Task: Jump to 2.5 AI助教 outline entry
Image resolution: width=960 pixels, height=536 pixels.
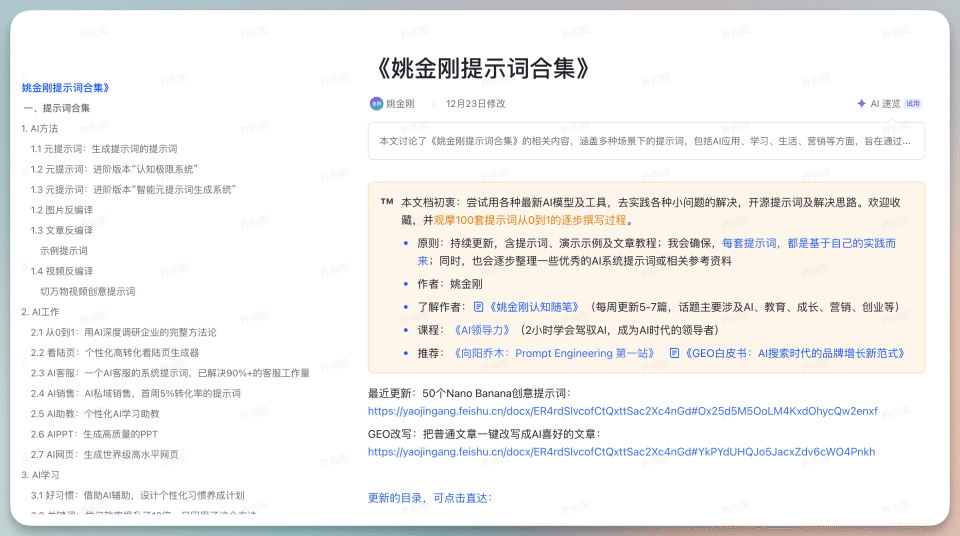Action: tap(95, 413)
